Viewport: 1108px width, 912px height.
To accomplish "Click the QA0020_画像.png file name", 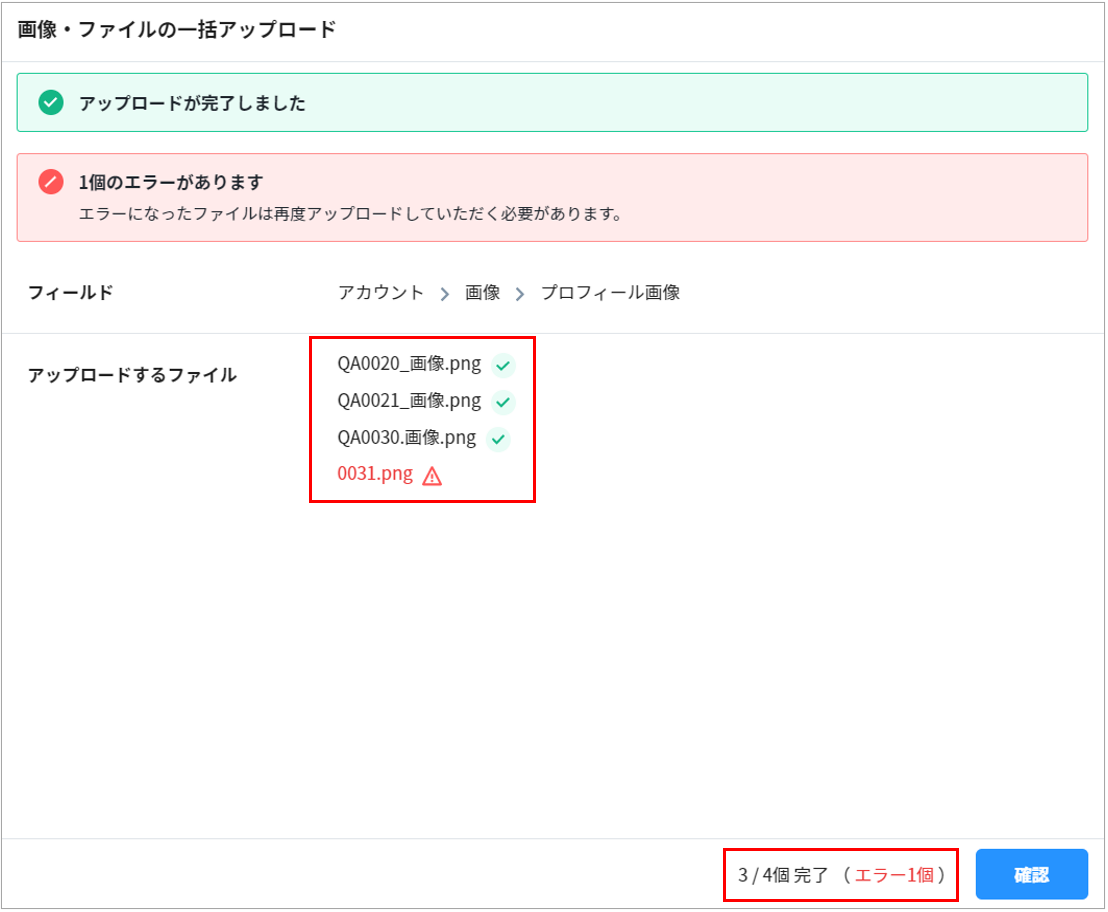I will 409,364.
